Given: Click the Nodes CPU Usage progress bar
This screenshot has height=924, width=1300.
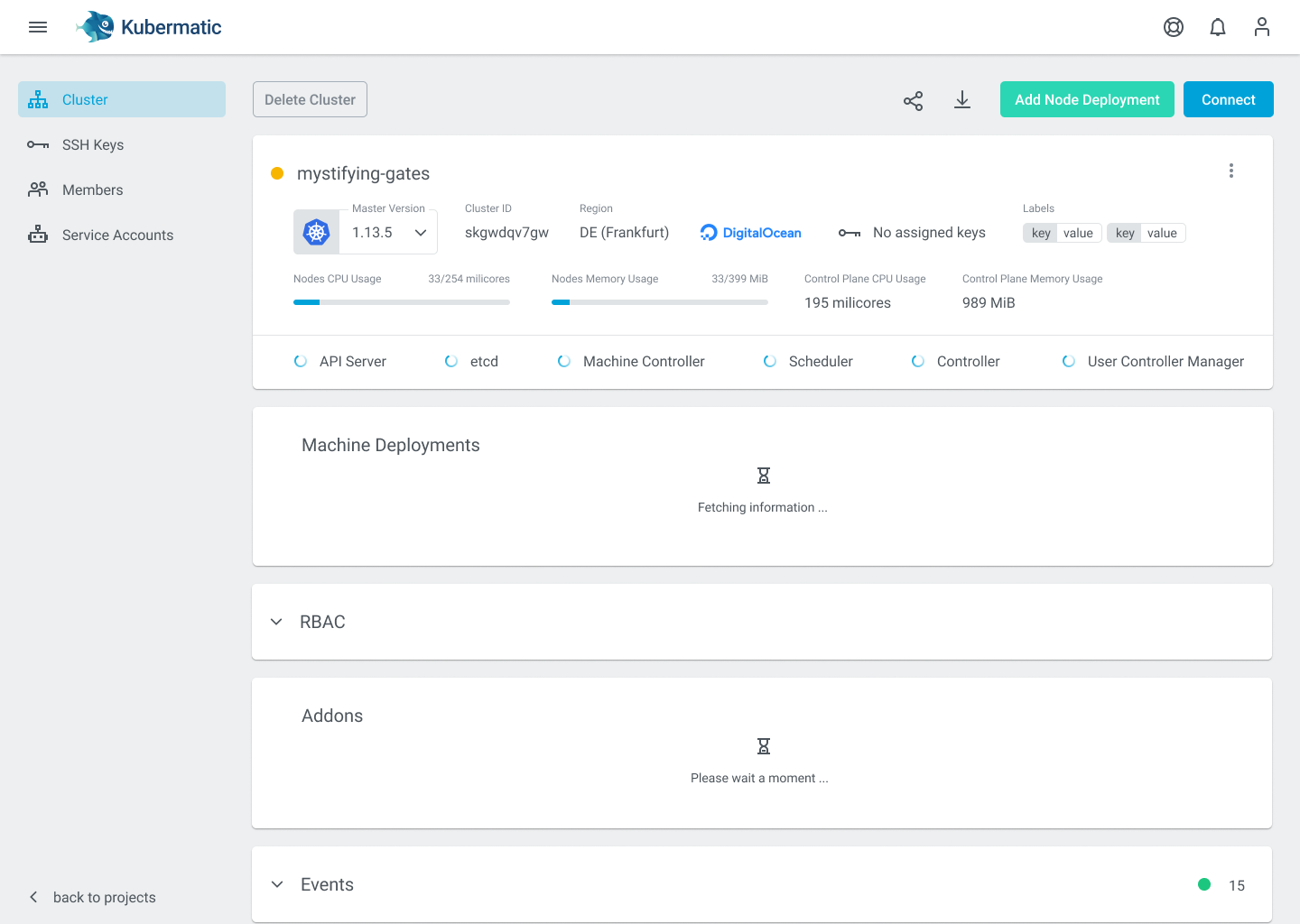Looking at the screenshot, I should pyautogui.click(x=401, y=301).
